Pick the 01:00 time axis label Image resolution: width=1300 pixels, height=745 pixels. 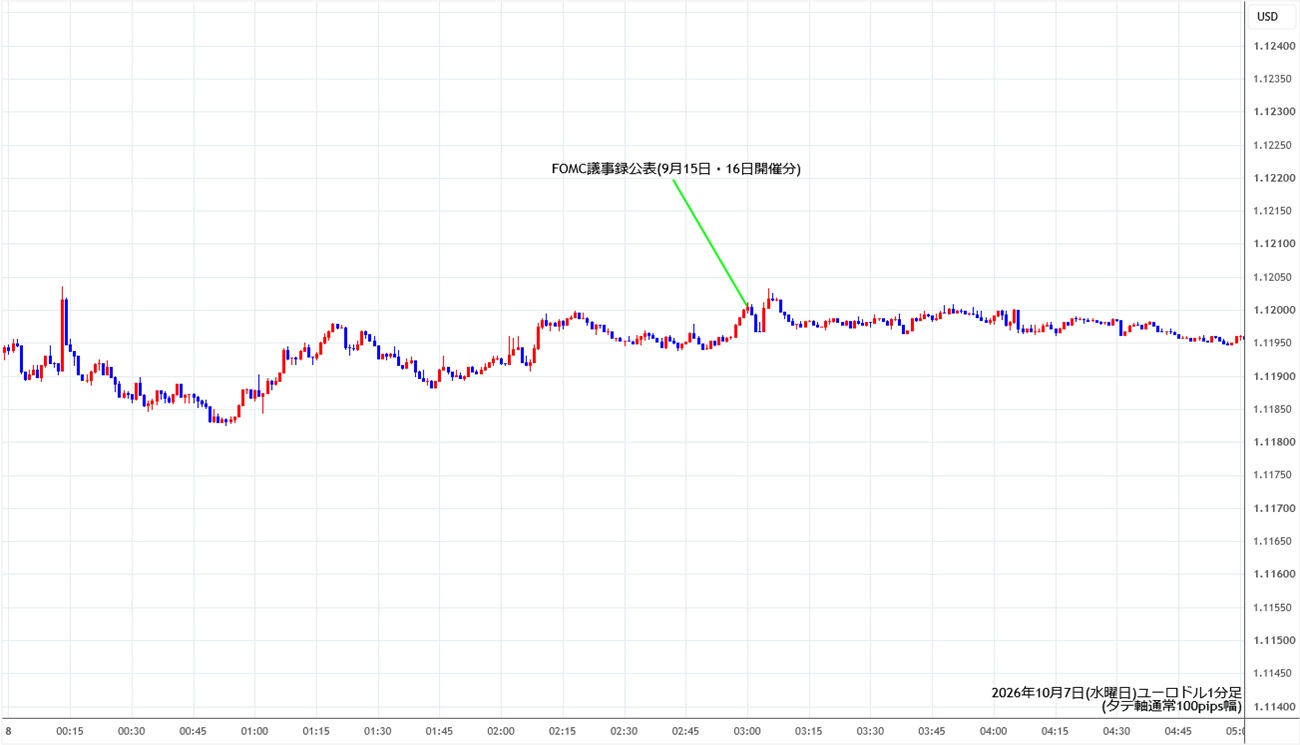point(255,731)
